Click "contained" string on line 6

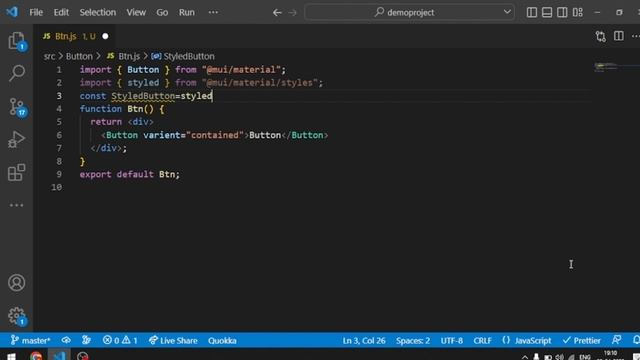point(215,135)
